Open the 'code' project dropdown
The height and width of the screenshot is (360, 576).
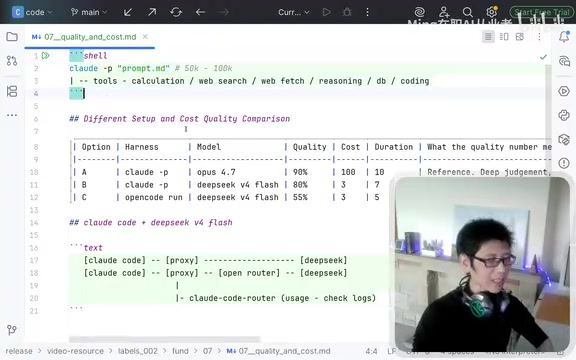click(32, 12)
